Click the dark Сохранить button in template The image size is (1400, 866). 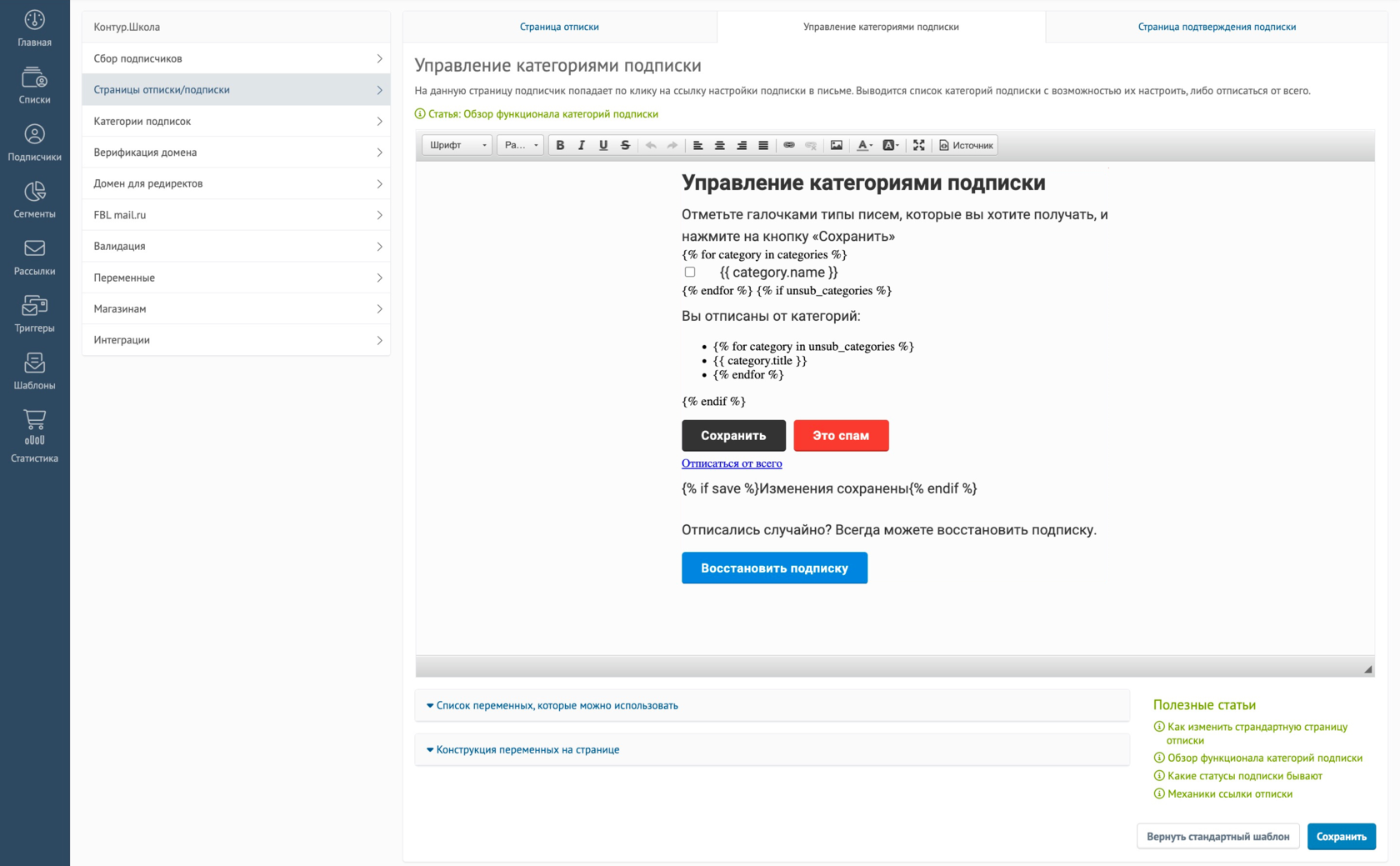pos(733,435)
